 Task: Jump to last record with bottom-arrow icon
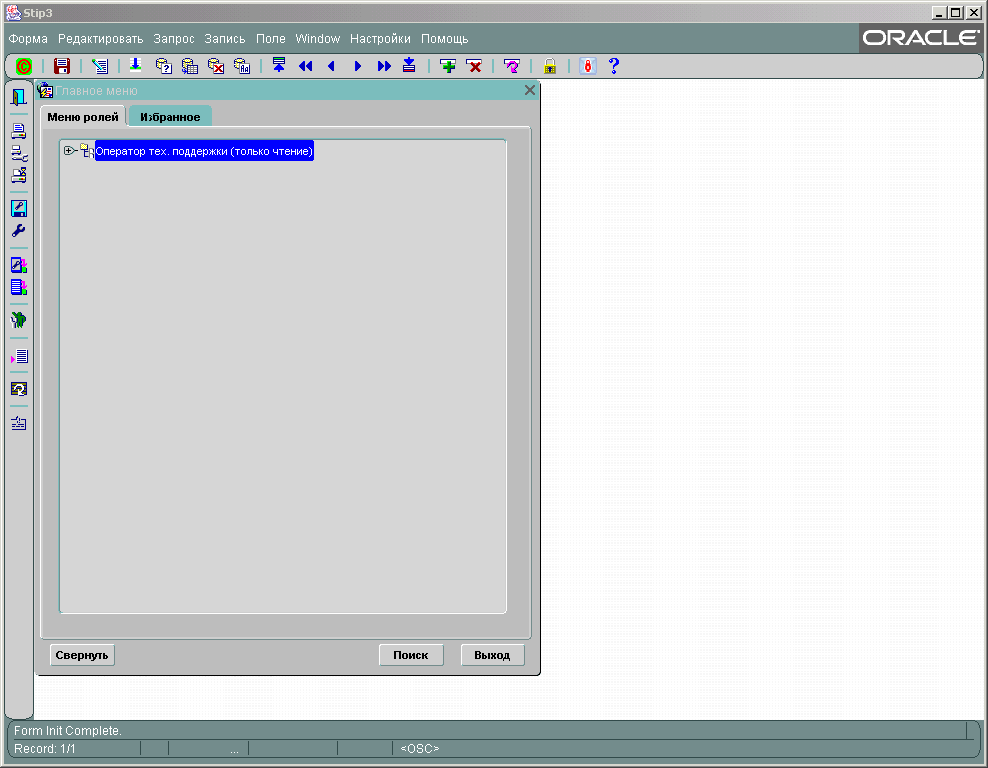point(409,65)
